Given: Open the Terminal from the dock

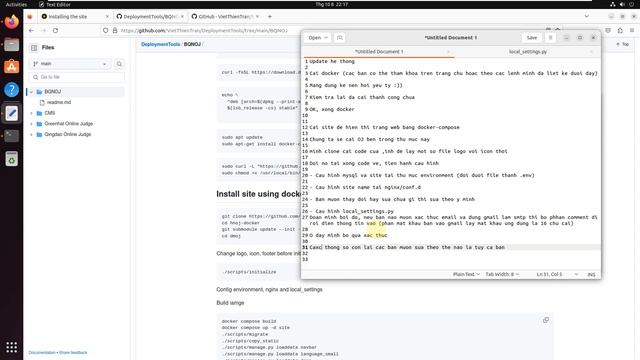Looking at the screenshot, I should click(x=11, y=136).
